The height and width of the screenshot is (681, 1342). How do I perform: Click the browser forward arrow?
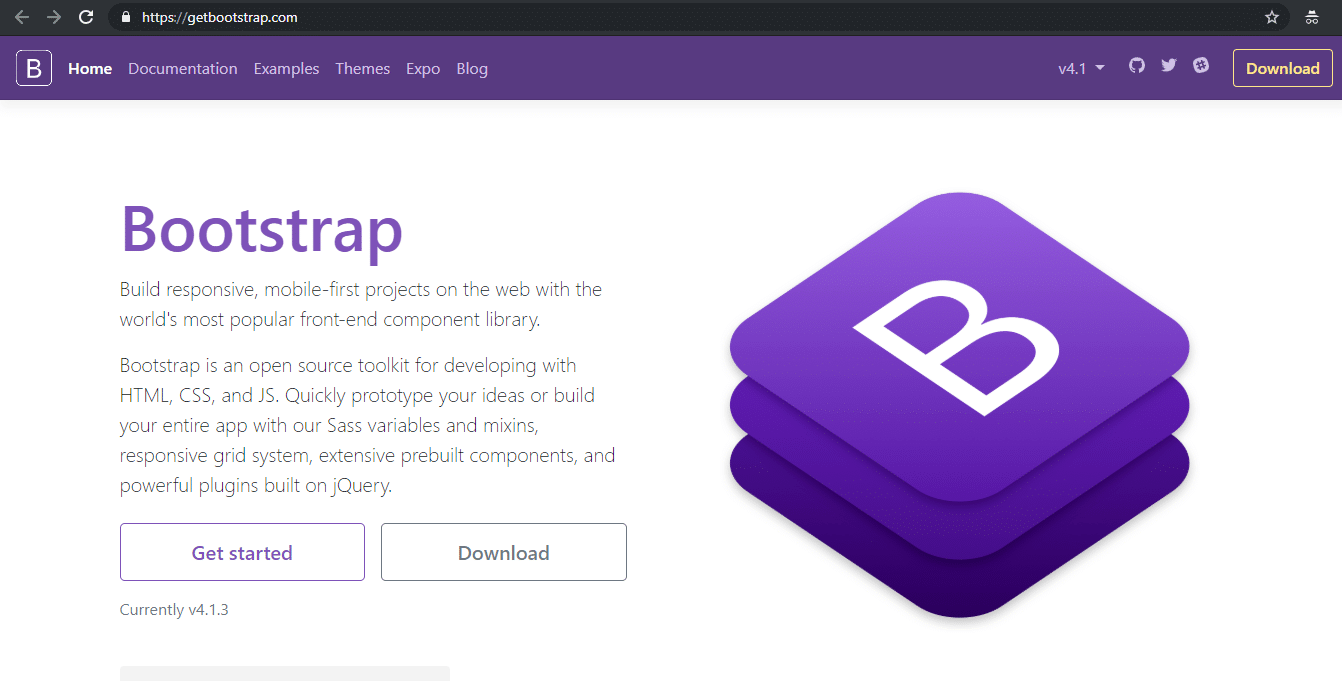[x=54, y=17]
